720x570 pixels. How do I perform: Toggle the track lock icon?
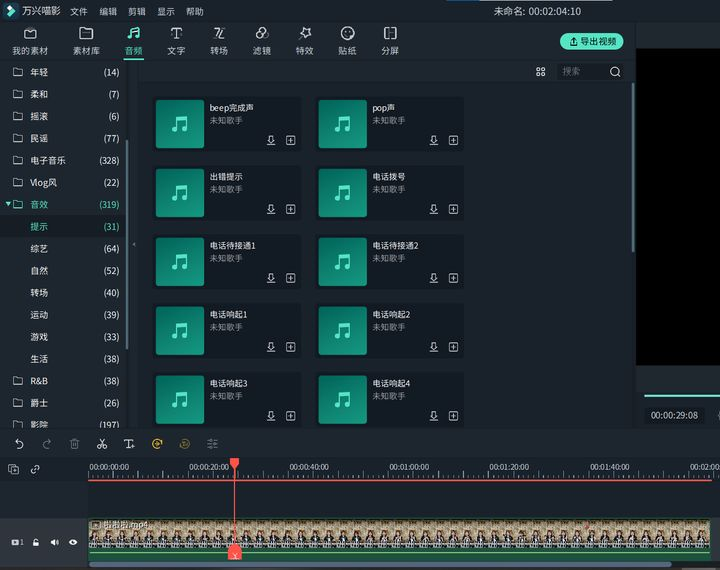(x=36, y=542)
